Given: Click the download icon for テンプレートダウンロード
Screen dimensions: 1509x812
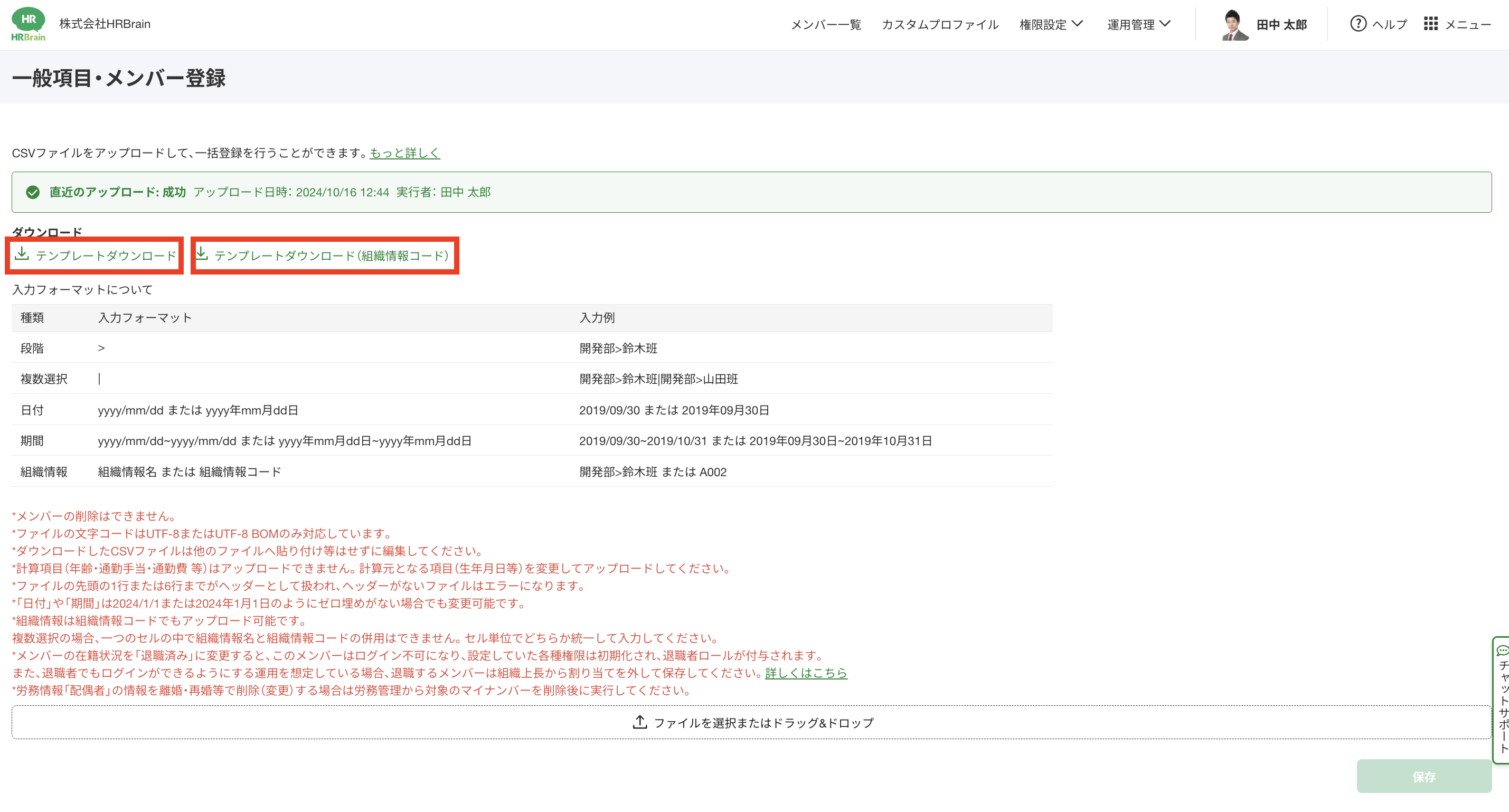Looking at the screenshot, I should (22, 253).
